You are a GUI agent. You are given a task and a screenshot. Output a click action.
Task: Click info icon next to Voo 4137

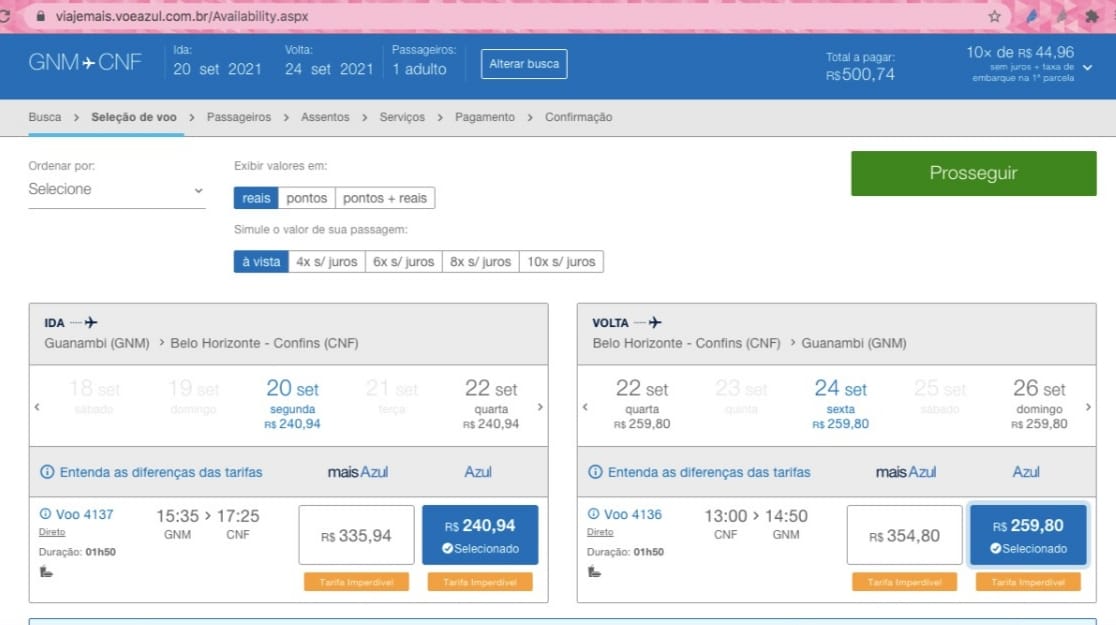click(46, 514)
